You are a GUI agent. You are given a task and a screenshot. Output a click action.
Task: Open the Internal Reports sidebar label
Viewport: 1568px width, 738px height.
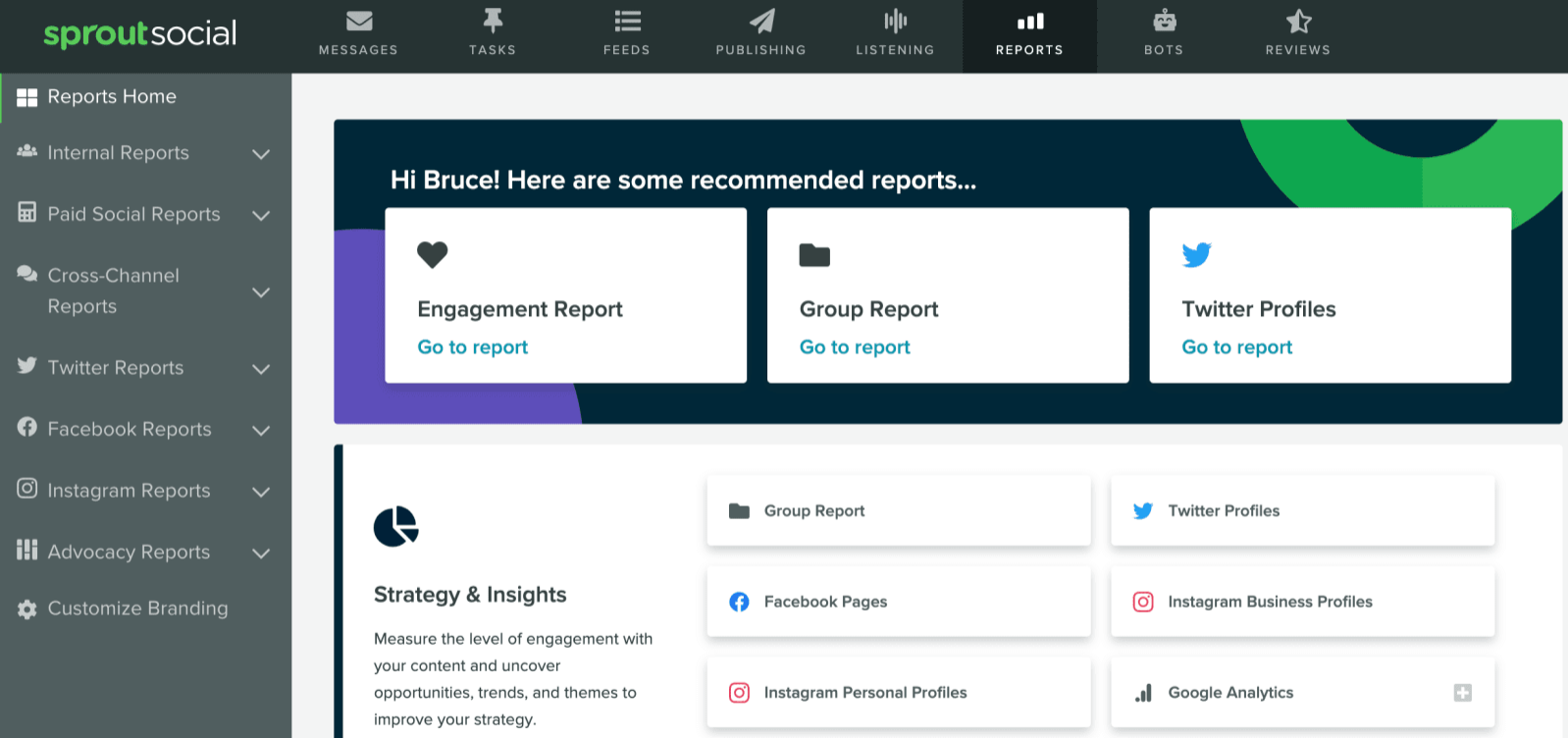pos(118,153)
